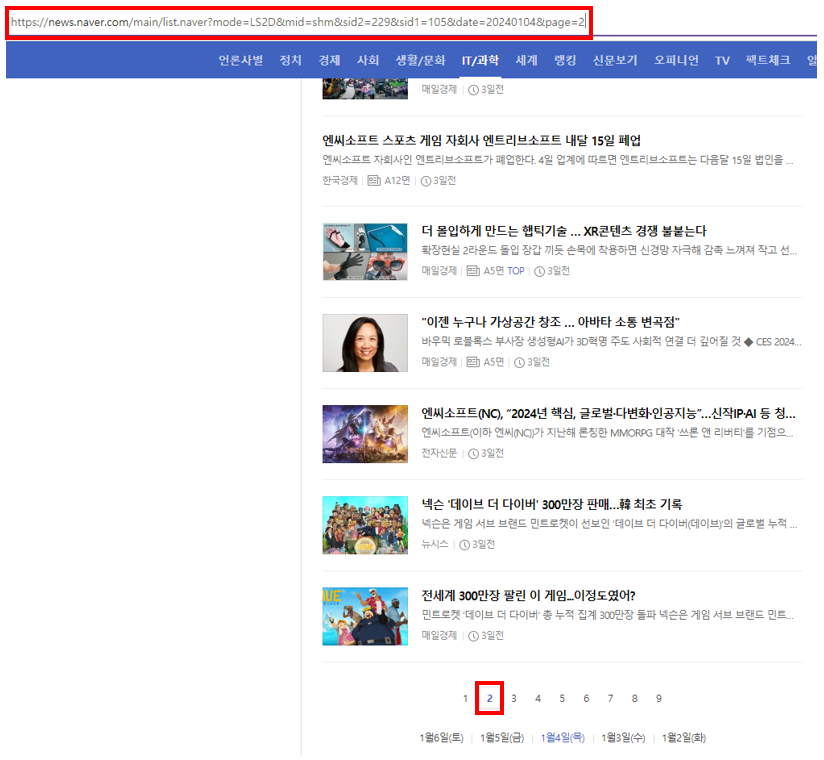Go to page 3 of results
This screenshot has width=824, height=760.
click(513, 699)
